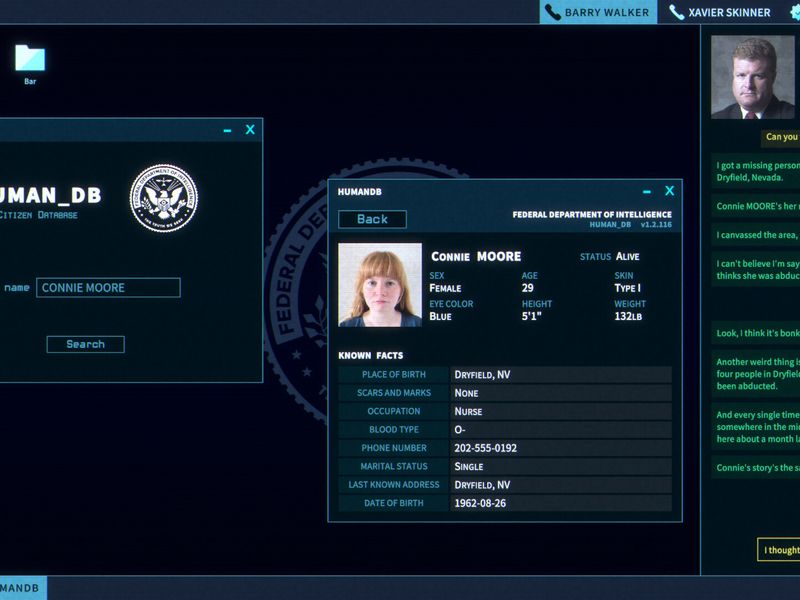The image size is (800, 600).
Task: Focus the name field containing CONNIE MOORE
Action: (108, 288)
